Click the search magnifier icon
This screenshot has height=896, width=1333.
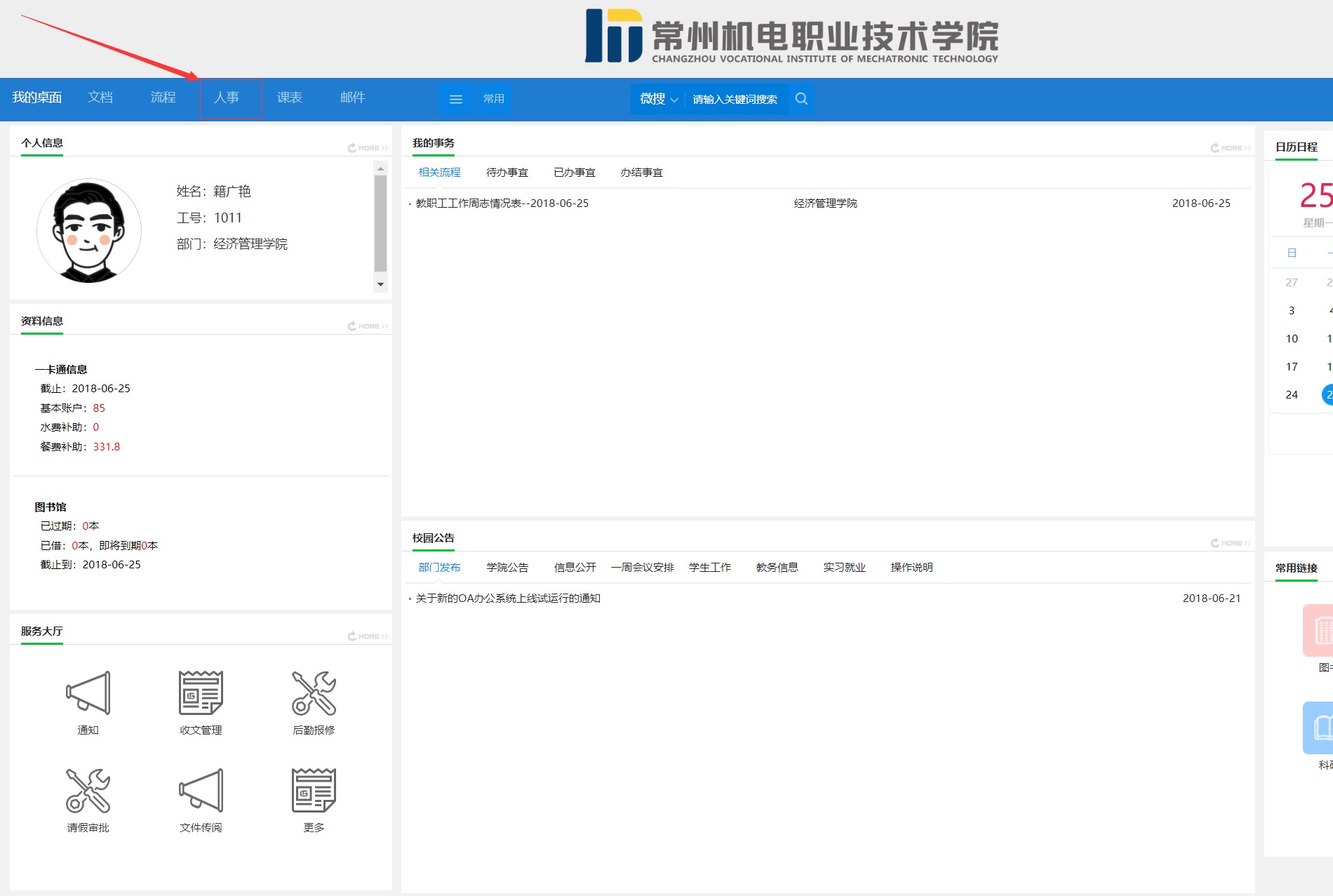click(801, 99)
